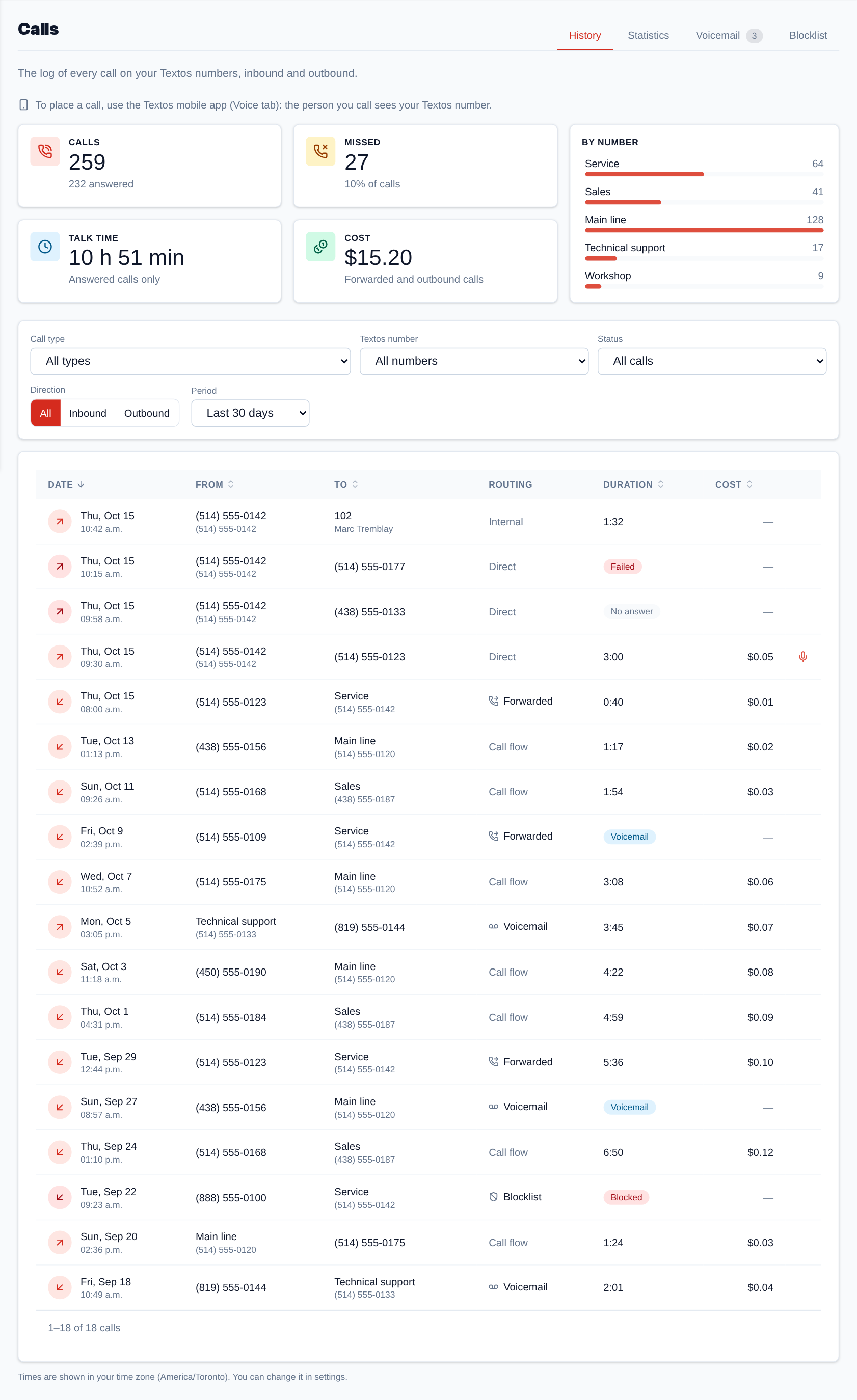Click the Calls phone icon in stats card

click(45, 151)
